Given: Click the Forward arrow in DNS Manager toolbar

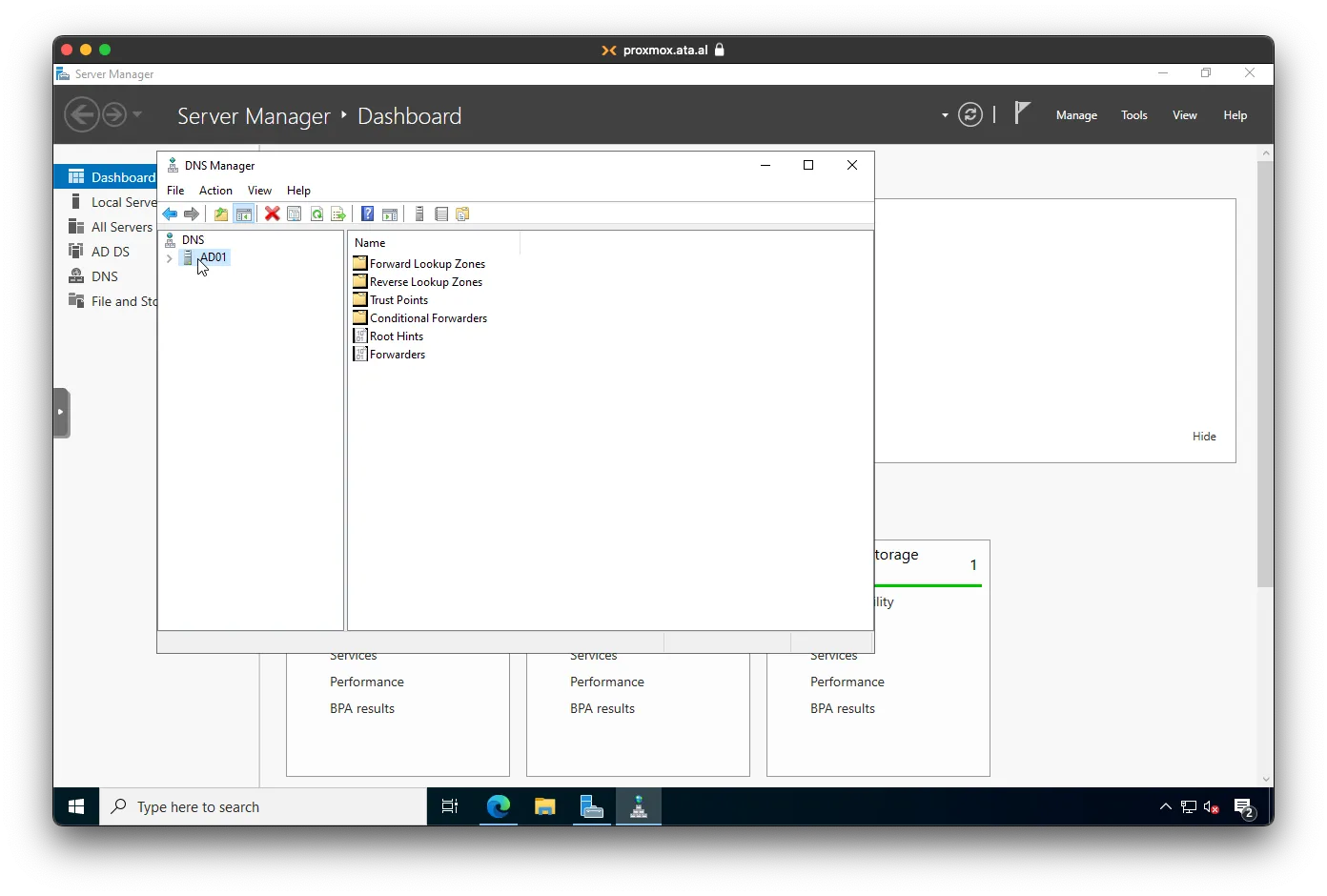Looking at the screenshot, I should coord(192,214).
